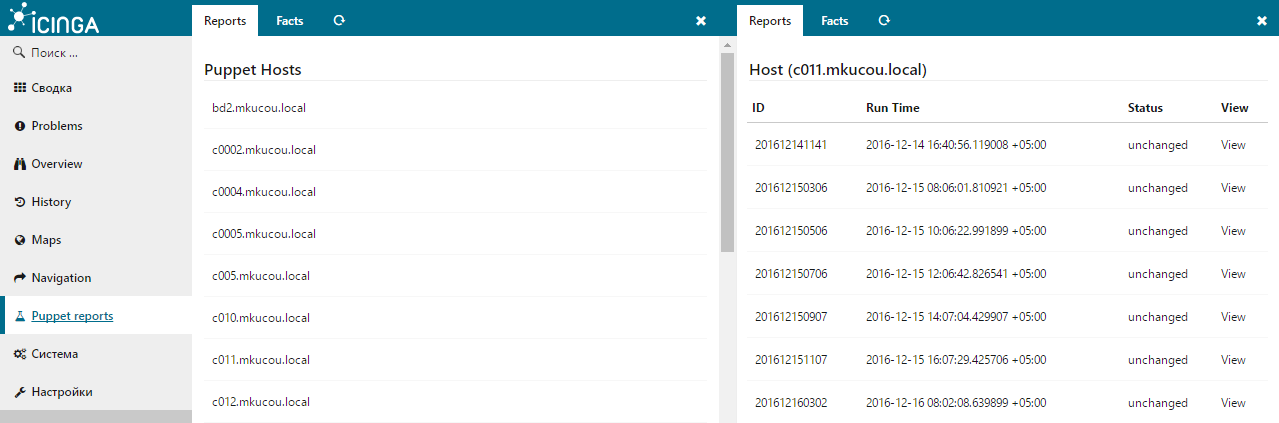
Task: Open the Problems section in sidebar
Action: click(x=56, y=126)
